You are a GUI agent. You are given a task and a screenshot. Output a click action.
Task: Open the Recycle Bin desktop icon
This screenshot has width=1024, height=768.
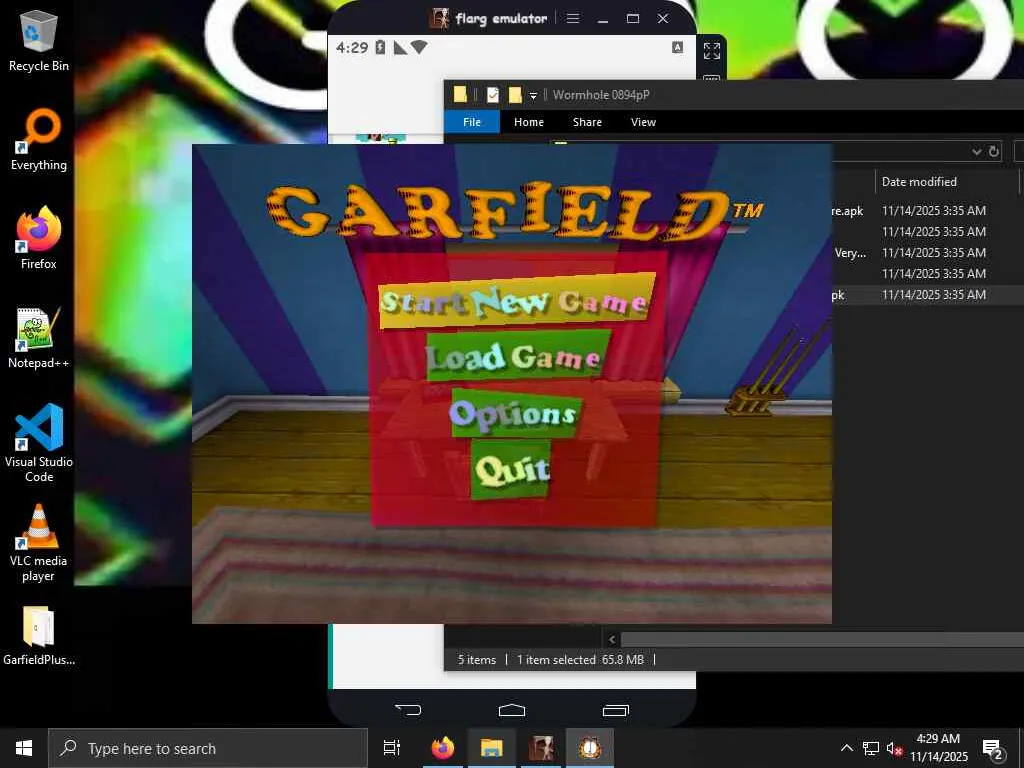click(39, 40)
